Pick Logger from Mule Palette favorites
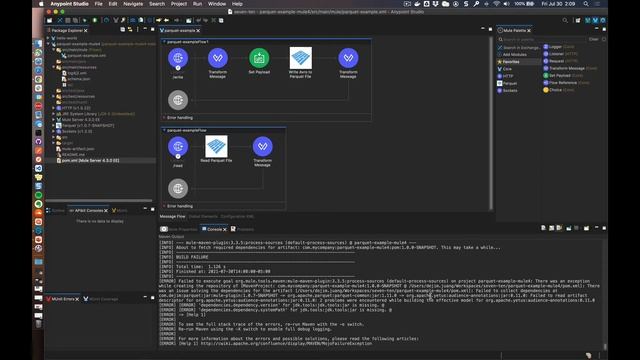The width and height of the screenshot is (640, 360). 558,47
